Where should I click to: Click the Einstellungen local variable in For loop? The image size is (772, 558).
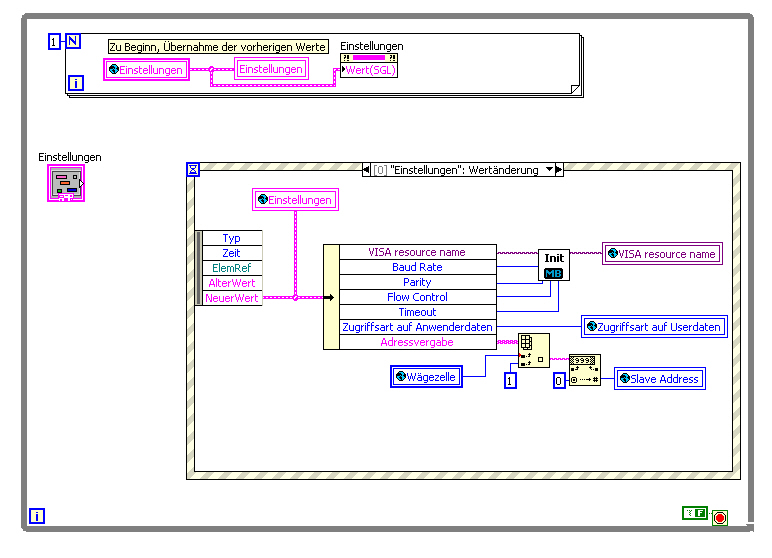tap(271, 69)
